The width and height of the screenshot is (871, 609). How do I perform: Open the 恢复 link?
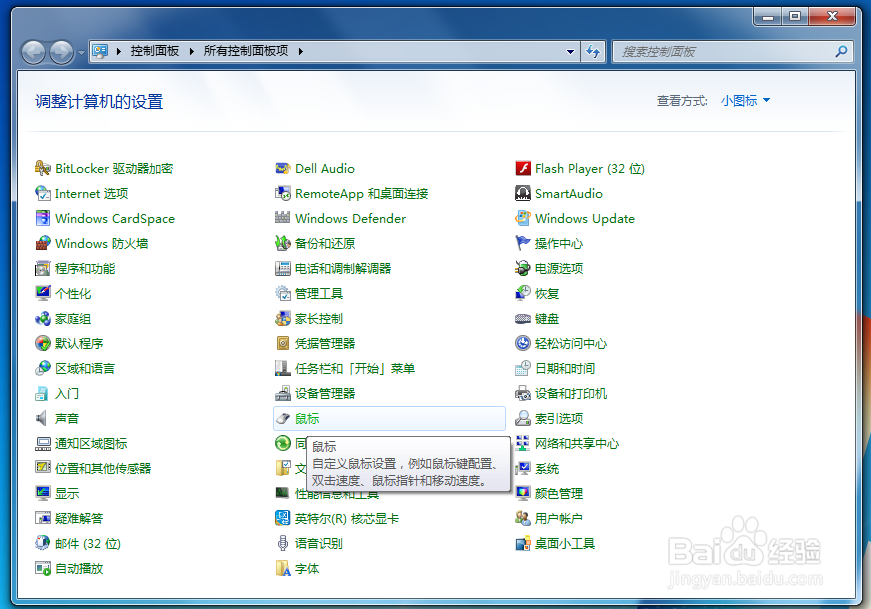click(x=547, y=293)
